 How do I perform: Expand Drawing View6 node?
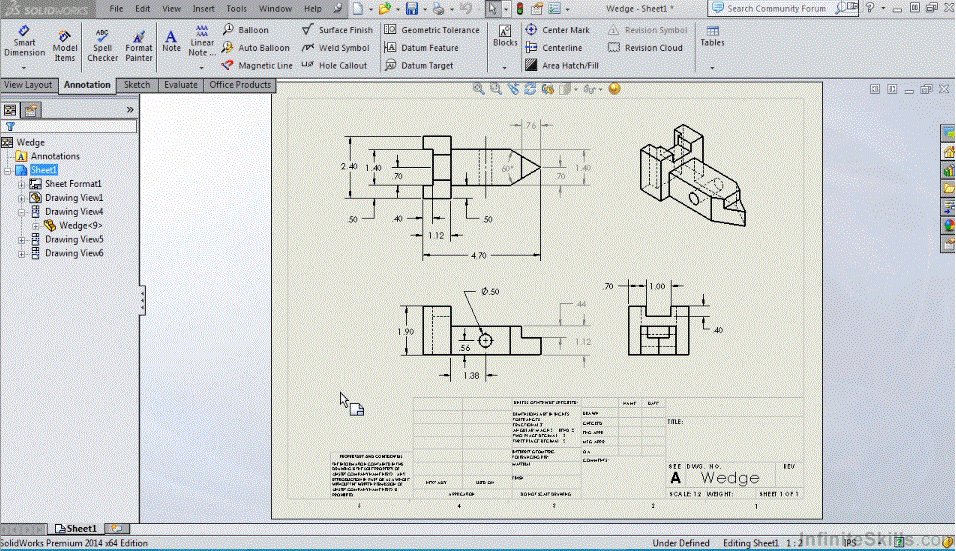tap(21, 254)
